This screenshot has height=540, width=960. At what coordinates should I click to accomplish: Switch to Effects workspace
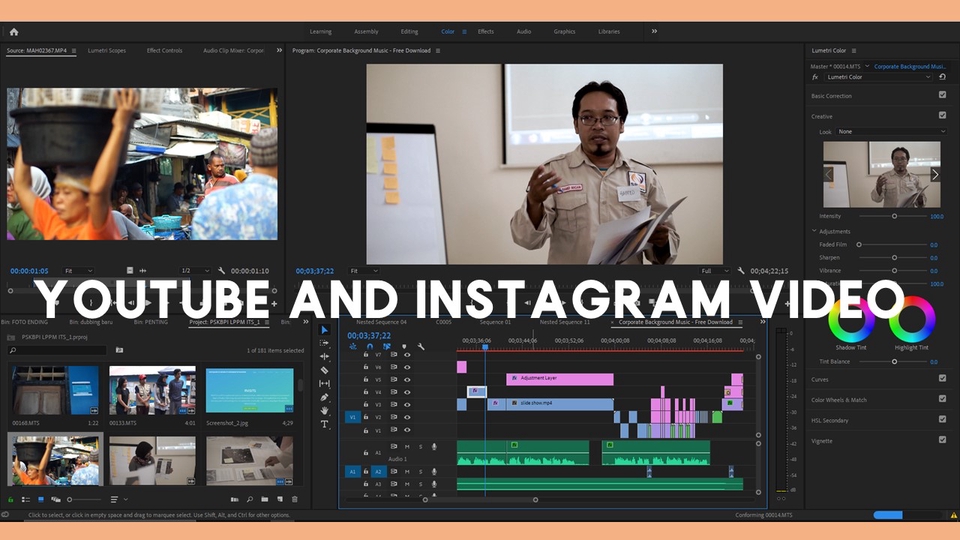click(x=486, y=32)
